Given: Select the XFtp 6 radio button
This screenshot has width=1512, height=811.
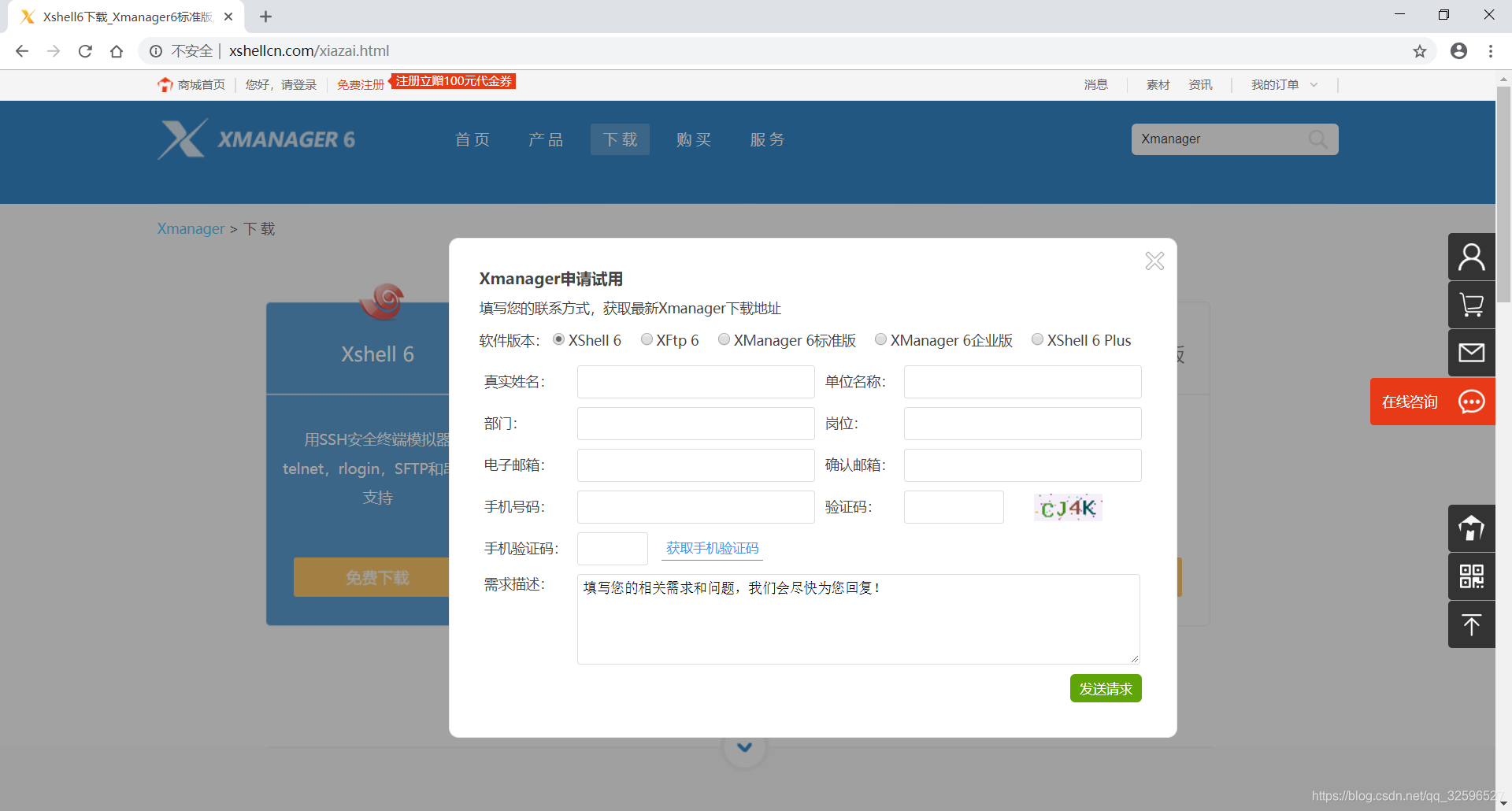Looking at the screenshot, I should pos(647,339).
